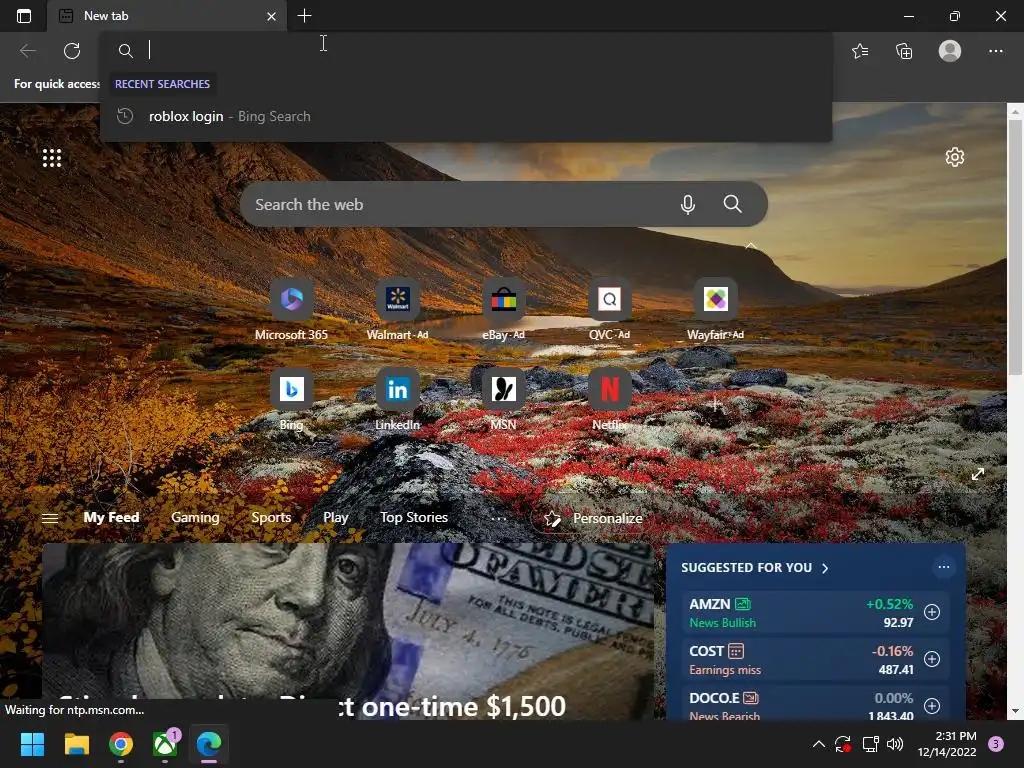Expand background image with arrows icon
This screenshot has width=1024, height=768.
(x=978, y=474)
